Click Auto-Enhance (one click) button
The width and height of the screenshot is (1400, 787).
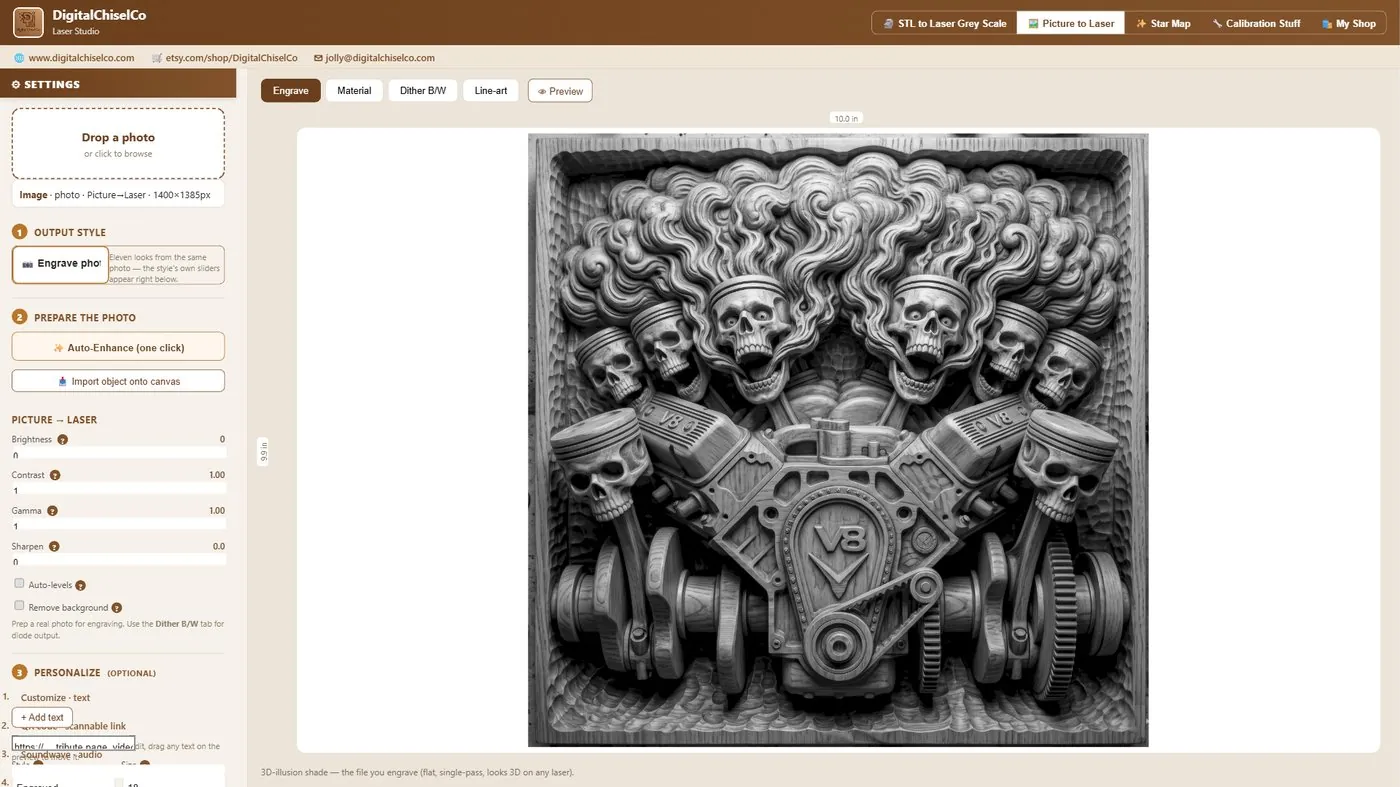coord(118,347)
